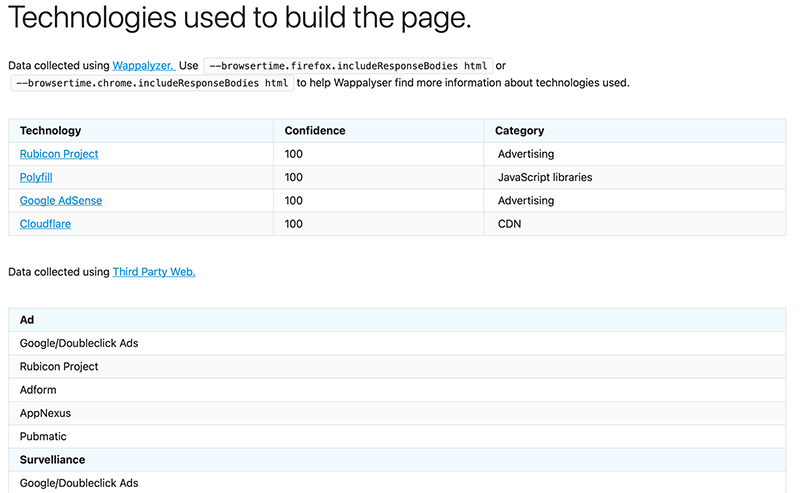Open the Cloudflare link

click(45, 224)
